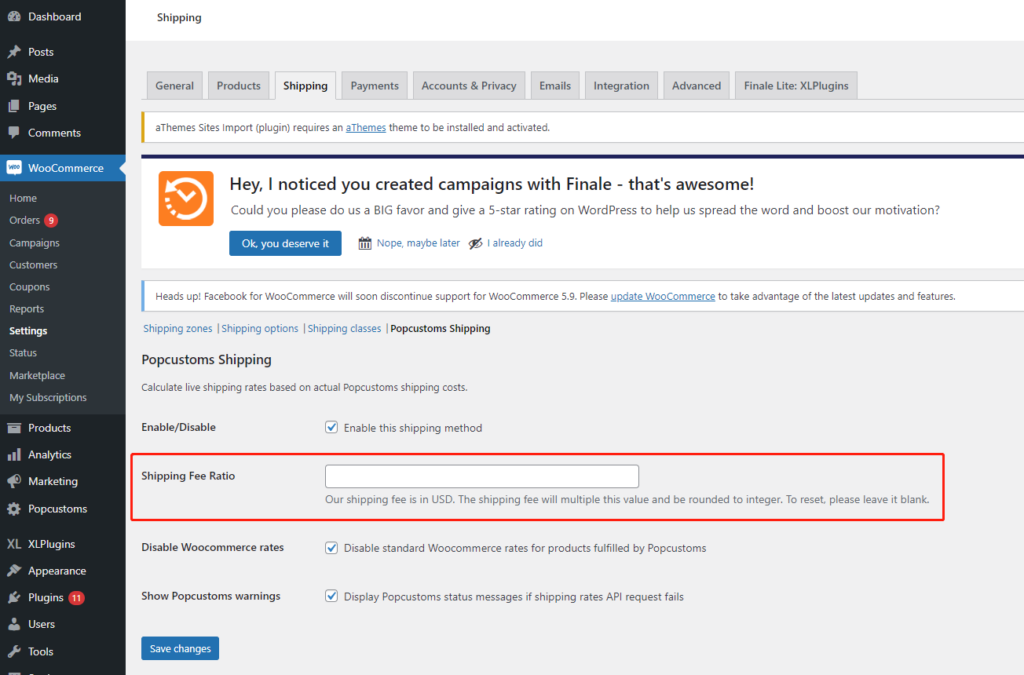Screen dimensions: 1024x675
Task: Click the Comments speech bubble icon
Action: (14, 133)
